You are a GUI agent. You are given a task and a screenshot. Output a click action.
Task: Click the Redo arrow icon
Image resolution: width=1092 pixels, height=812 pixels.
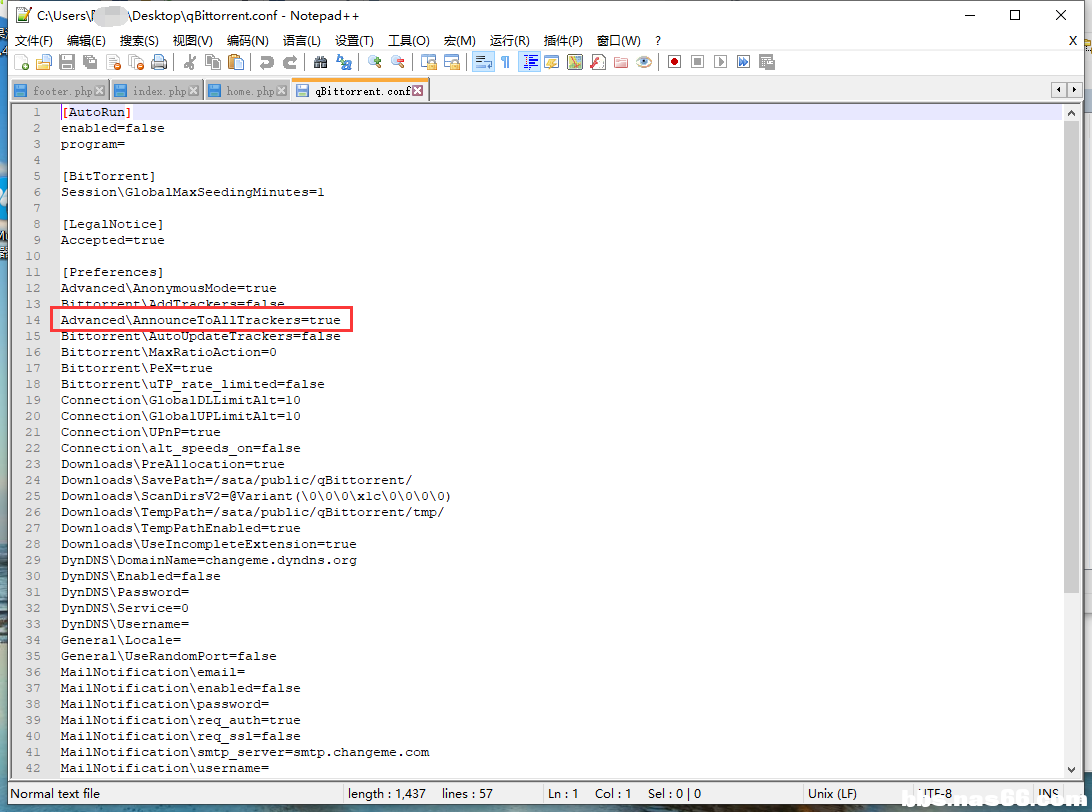tap(290, 63)
